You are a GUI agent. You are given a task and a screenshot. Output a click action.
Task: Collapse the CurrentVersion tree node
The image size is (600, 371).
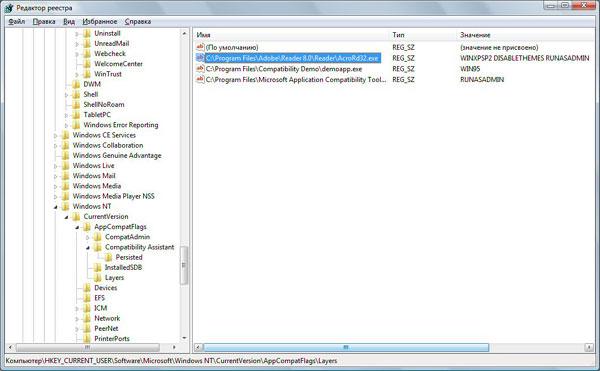point(67,217)
